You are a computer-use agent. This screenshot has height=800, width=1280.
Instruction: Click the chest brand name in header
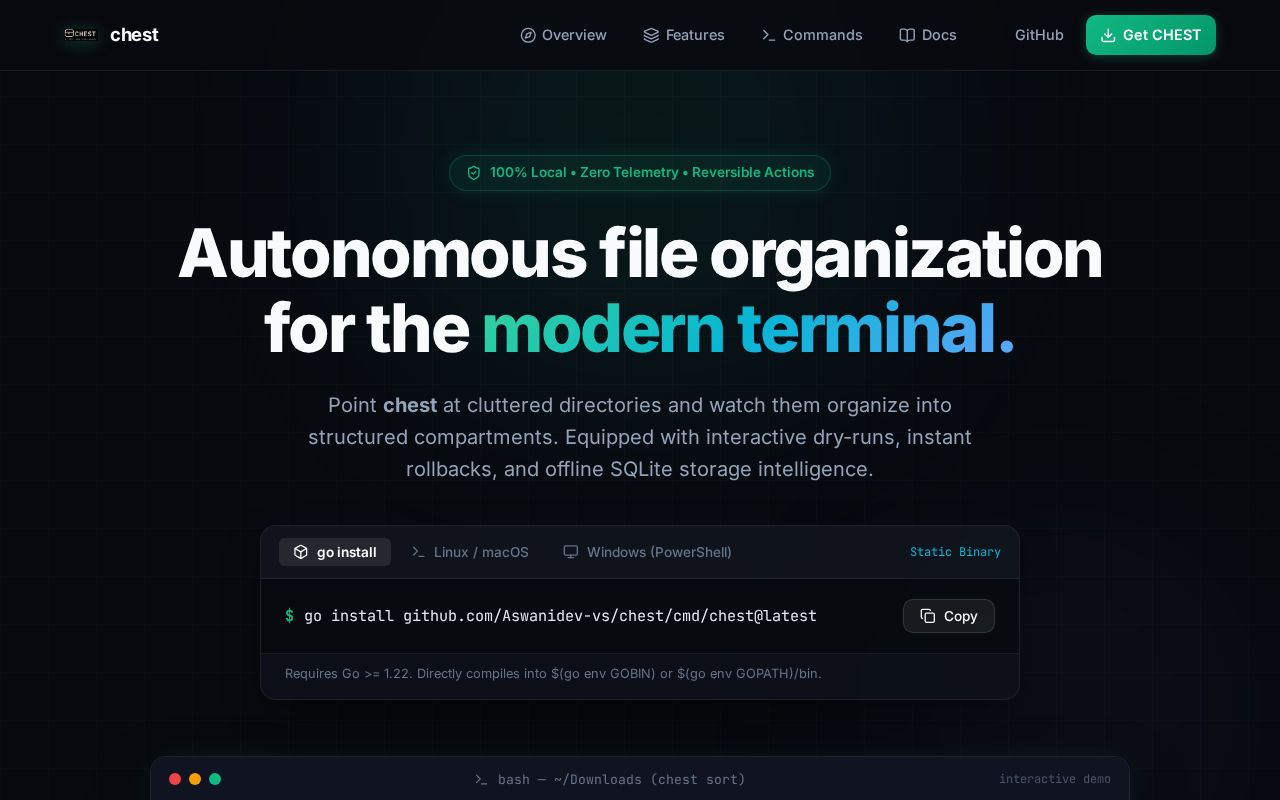(134, 35)
